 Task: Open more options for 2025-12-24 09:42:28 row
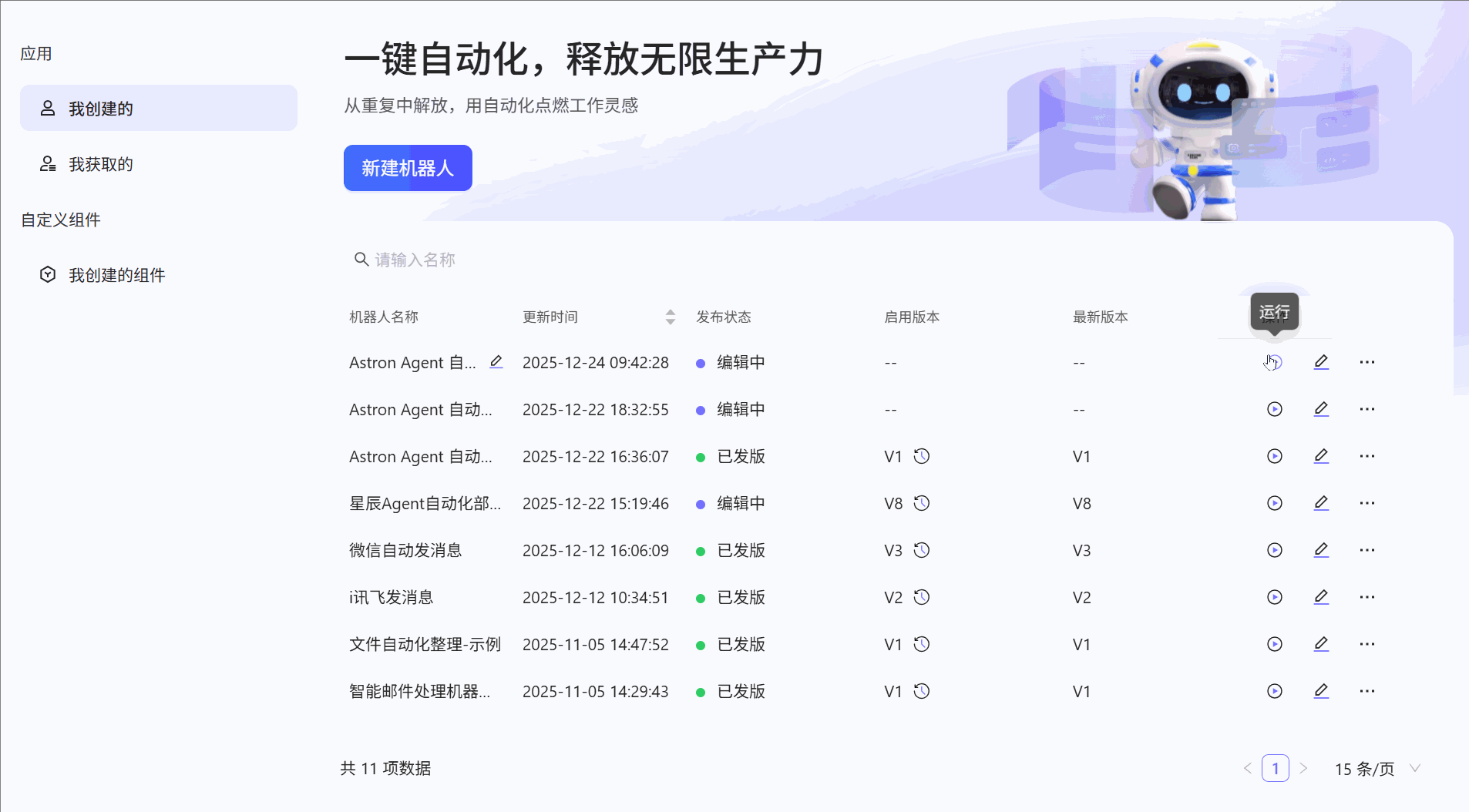1367,362
